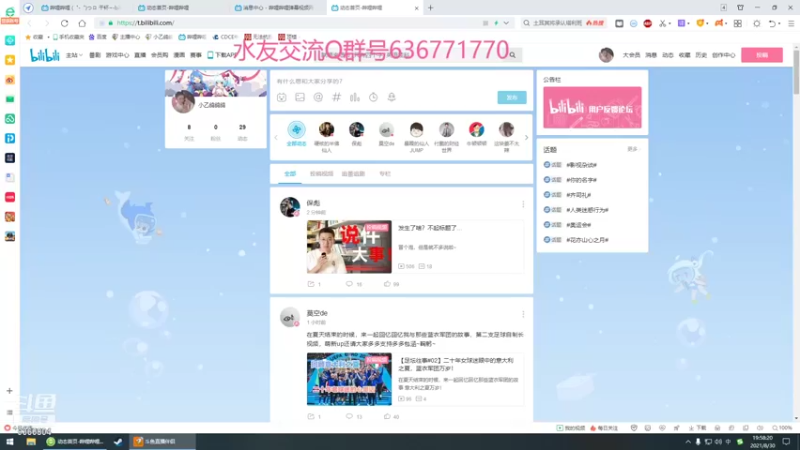The width and height of the screenshot is (800, 450).
Task: Open 游戏中心 in the header menu
Action: pyautogui.click(x=117, y=55)
